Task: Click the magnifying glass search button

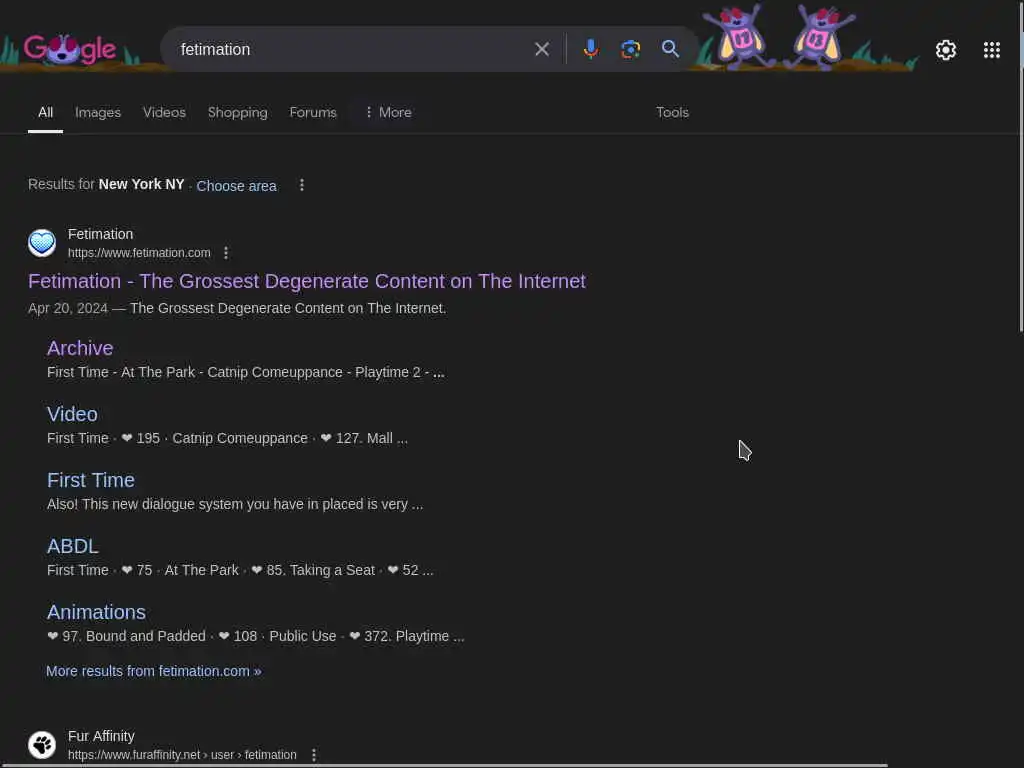Action: pos(670,49)
